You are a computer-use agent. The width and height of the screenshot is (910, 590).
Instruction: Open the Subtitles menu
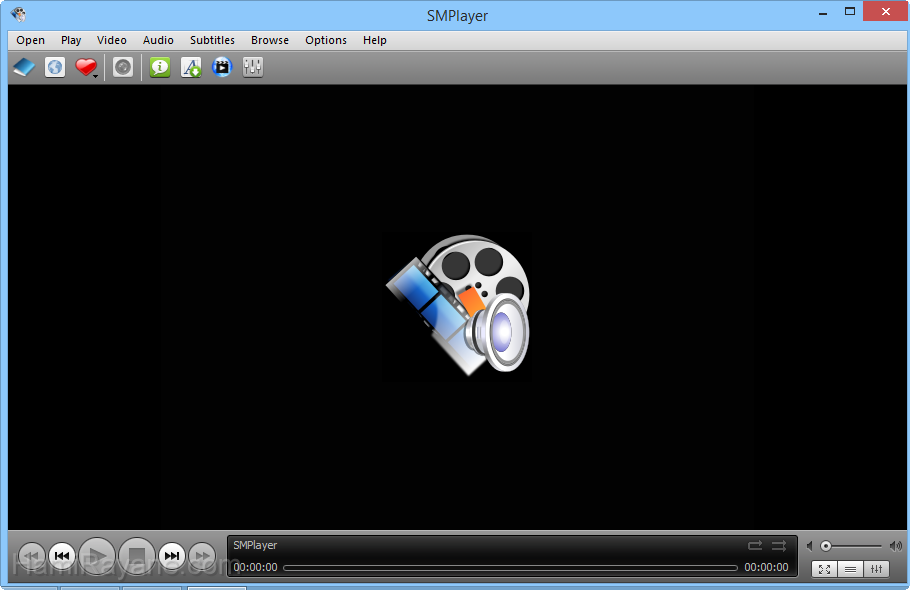pyautogui.click(x=212, y=40)
